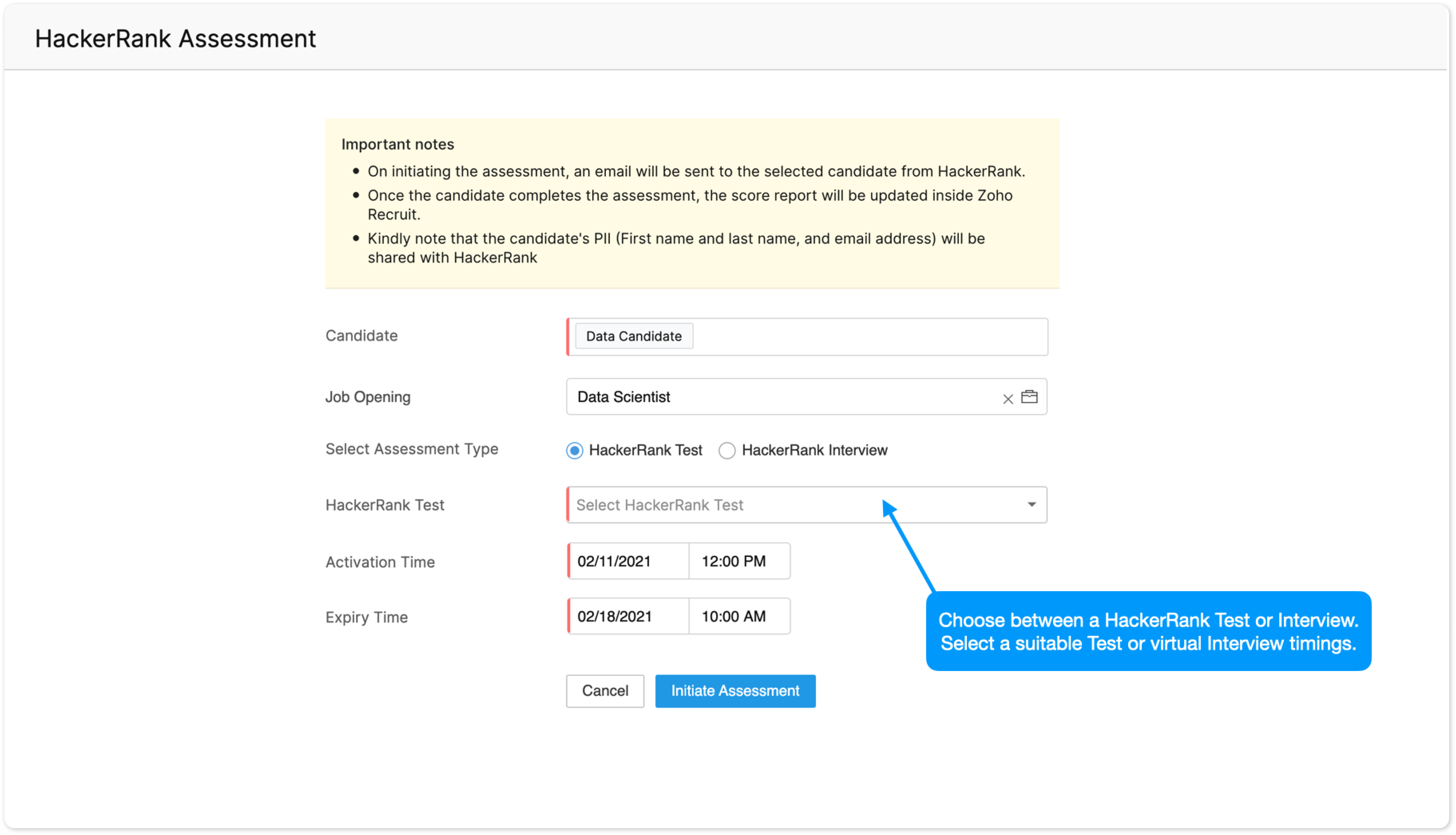Open the Expiry Time 10:00 AM field
Screen dimensions: 1456x835
739,617
